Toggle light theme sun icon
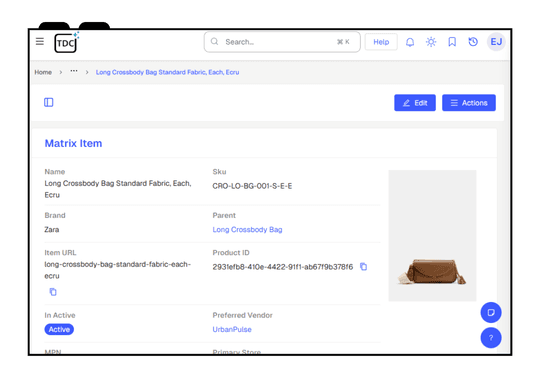The height and width of the screenshot is (384, 540). pyautogui.click(x=431, y=42)
